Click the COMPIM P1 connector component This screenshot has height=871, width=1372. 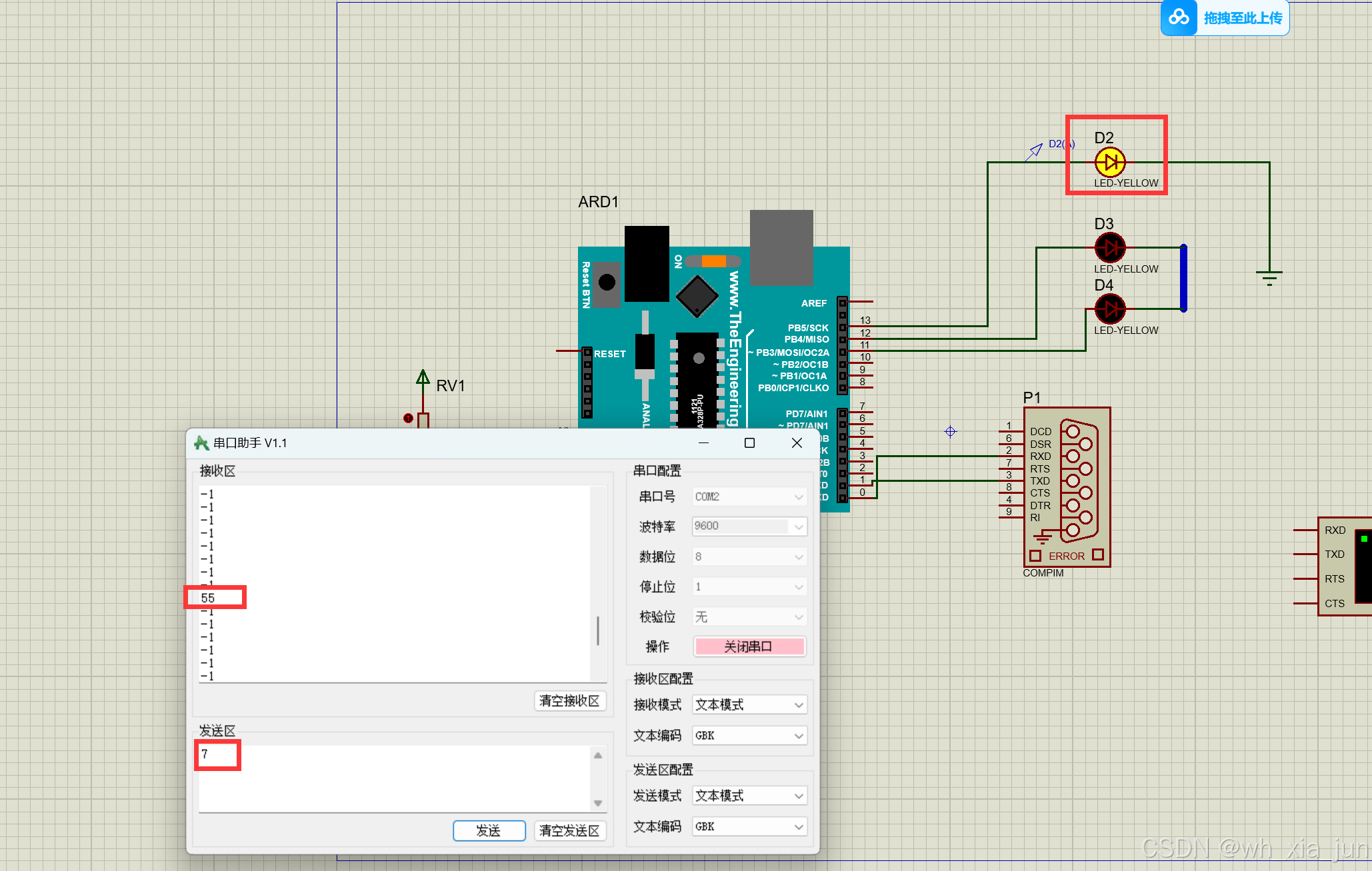1067,486
